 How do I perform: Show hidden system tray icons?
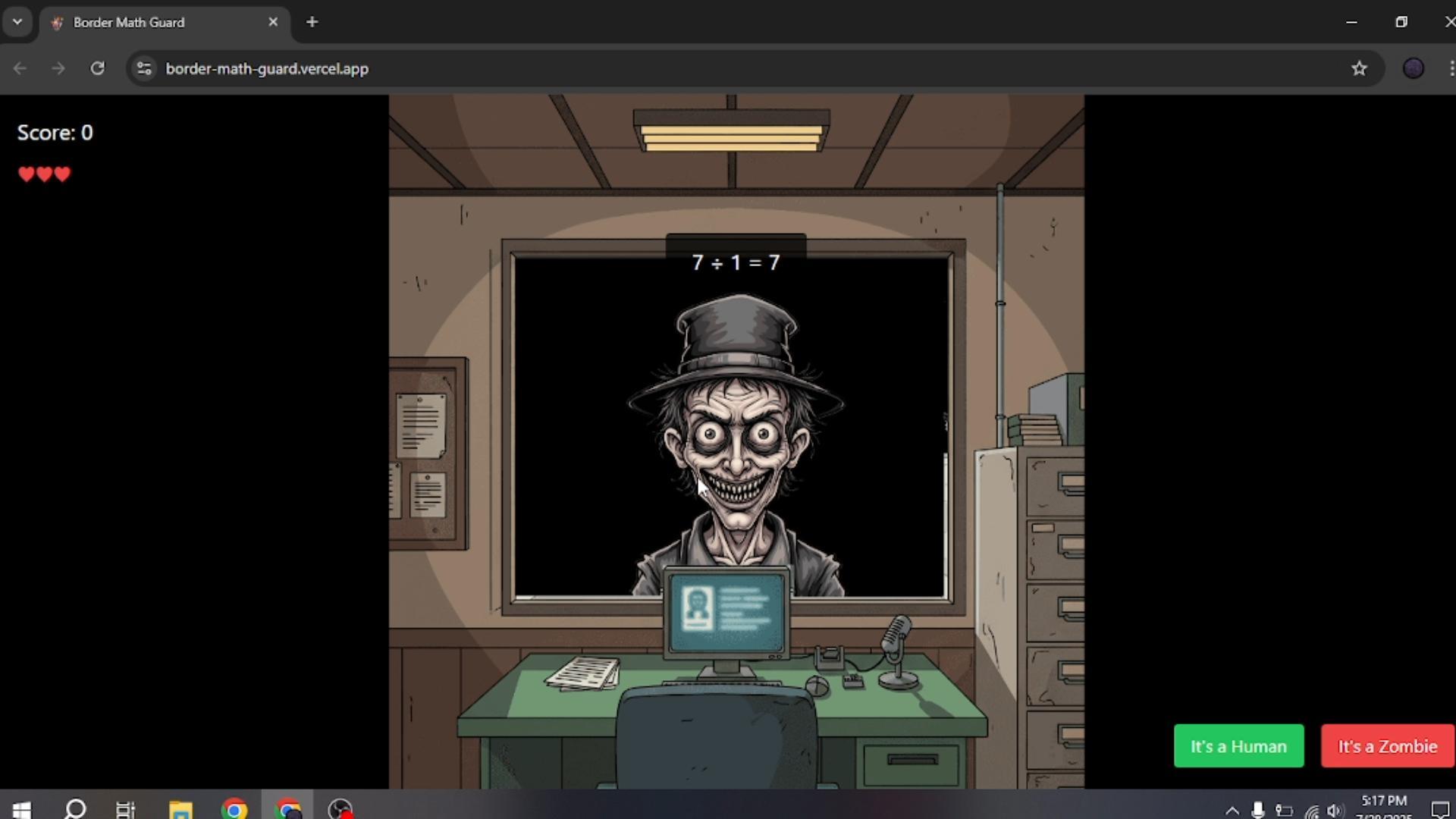(x=1232, y=810)
